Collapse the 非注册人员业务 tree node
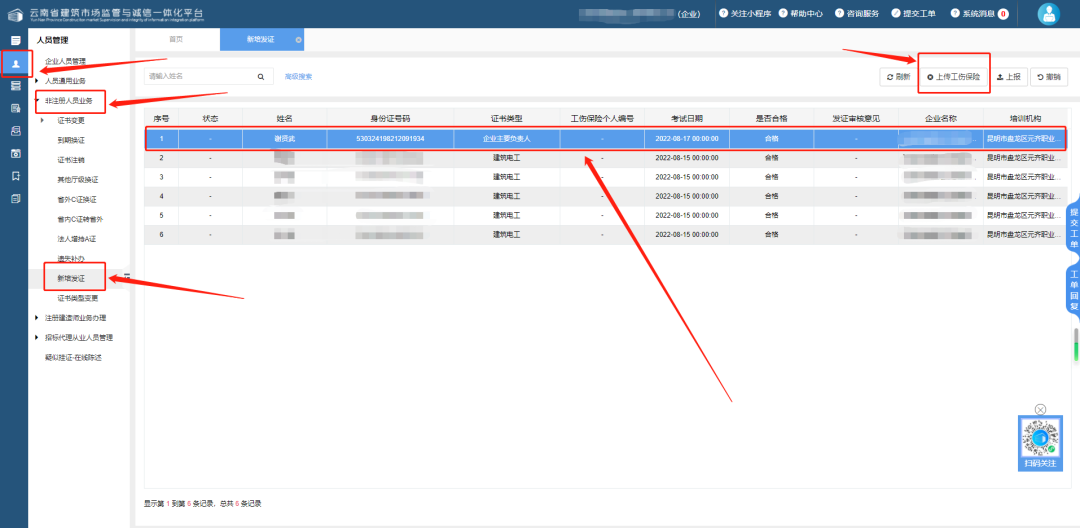 tap(37, 100)
